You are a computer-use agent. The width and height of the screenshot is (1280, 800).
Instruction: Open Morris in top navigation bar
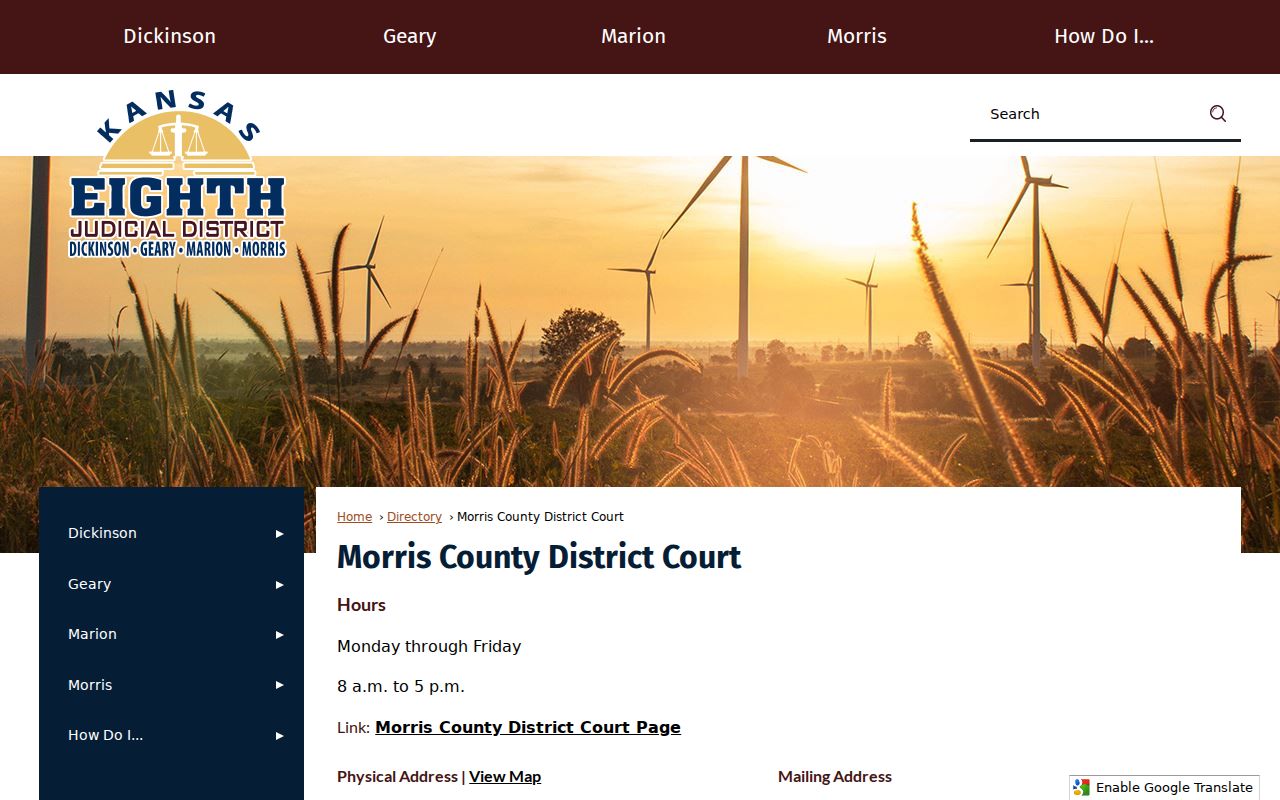click(857, 36)
